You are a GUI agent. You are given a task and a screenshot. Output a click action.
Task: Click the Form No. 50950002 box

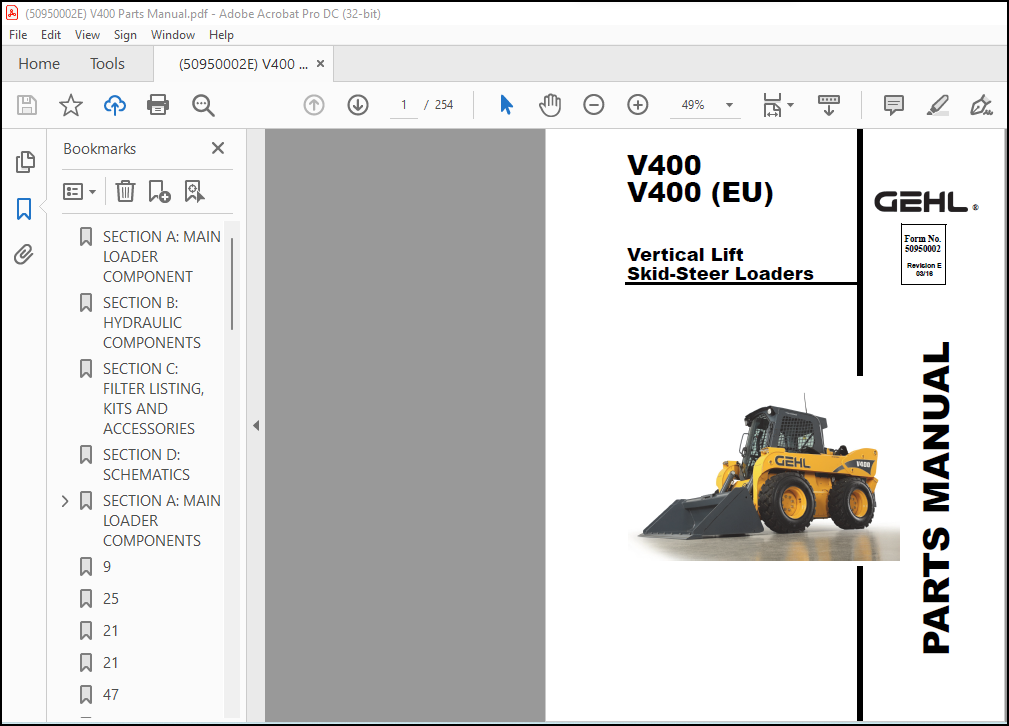point(923,254)
